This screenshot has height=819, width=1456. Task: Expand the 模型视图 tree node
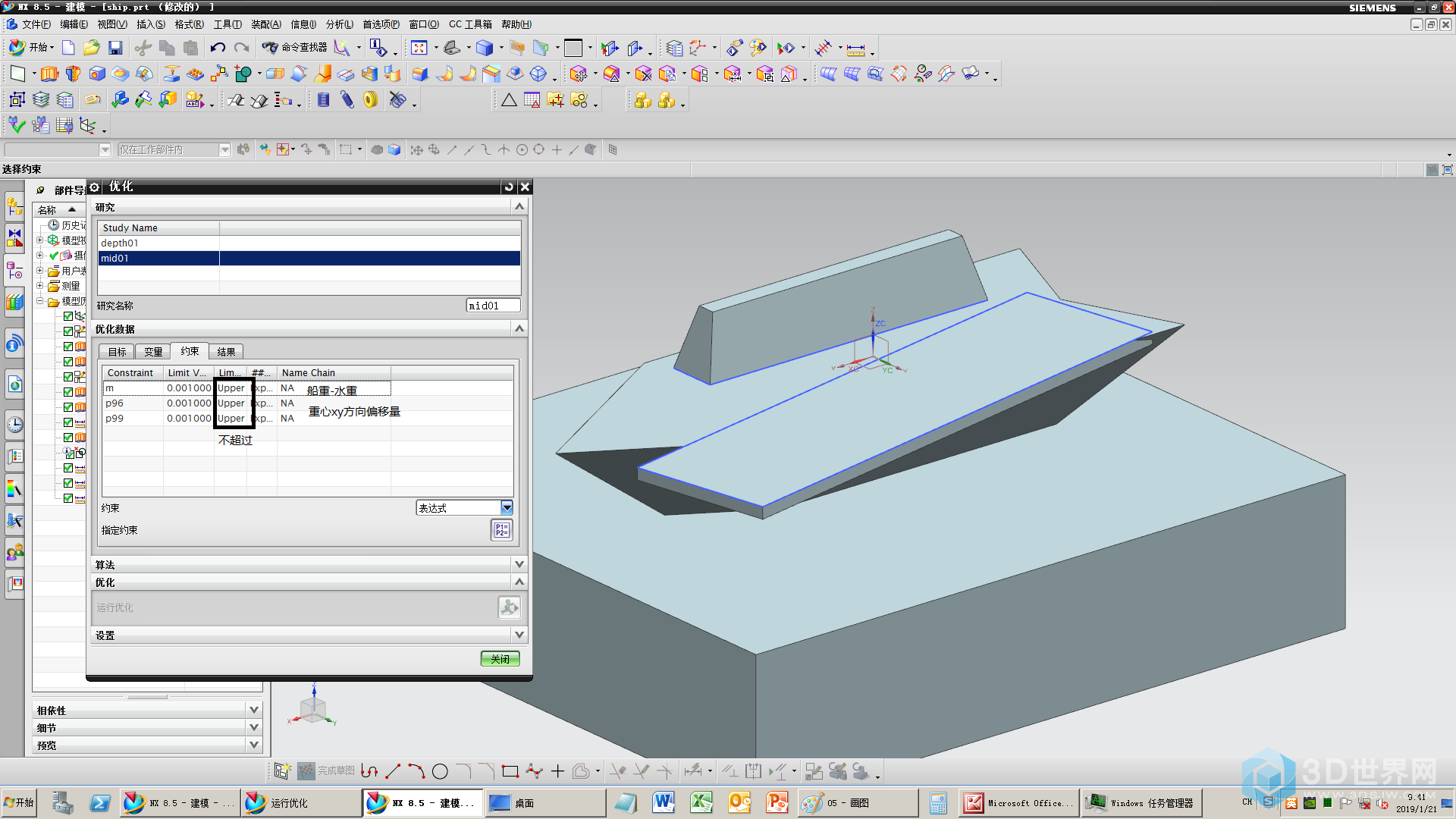tap(40, 240)
